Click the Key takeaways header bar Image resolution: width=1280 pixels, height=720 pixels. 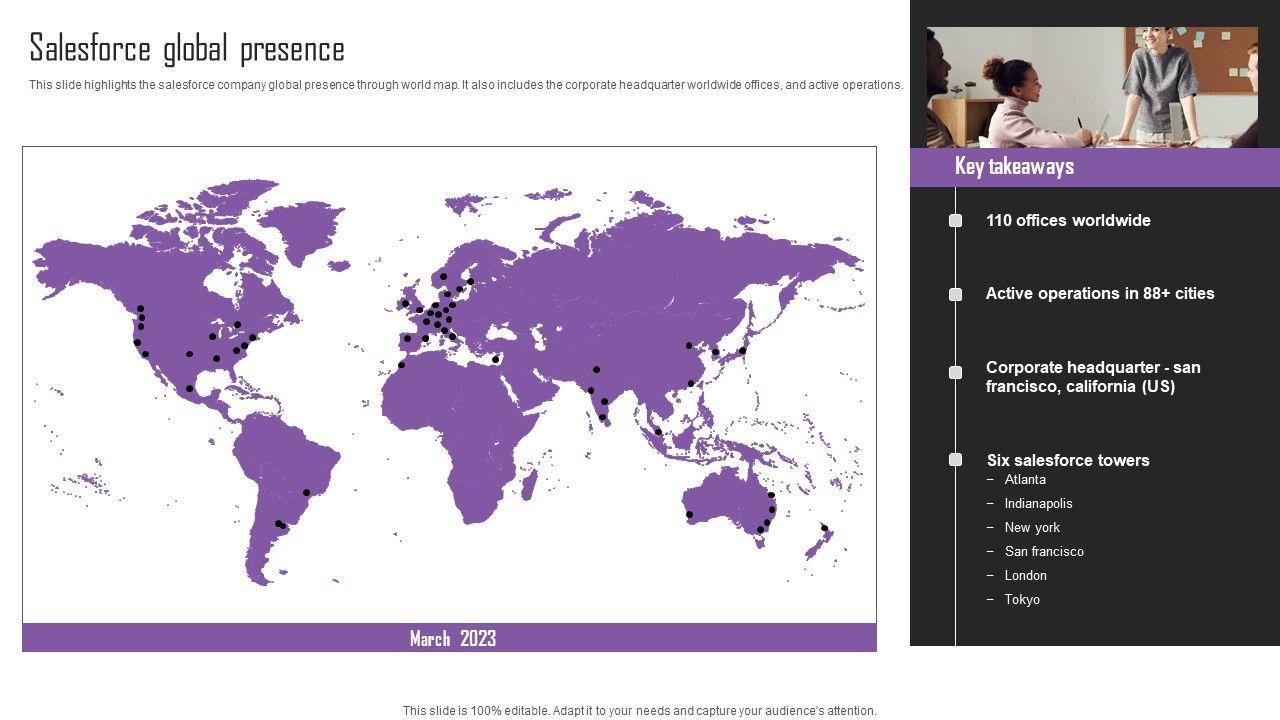pos(1094,167)
